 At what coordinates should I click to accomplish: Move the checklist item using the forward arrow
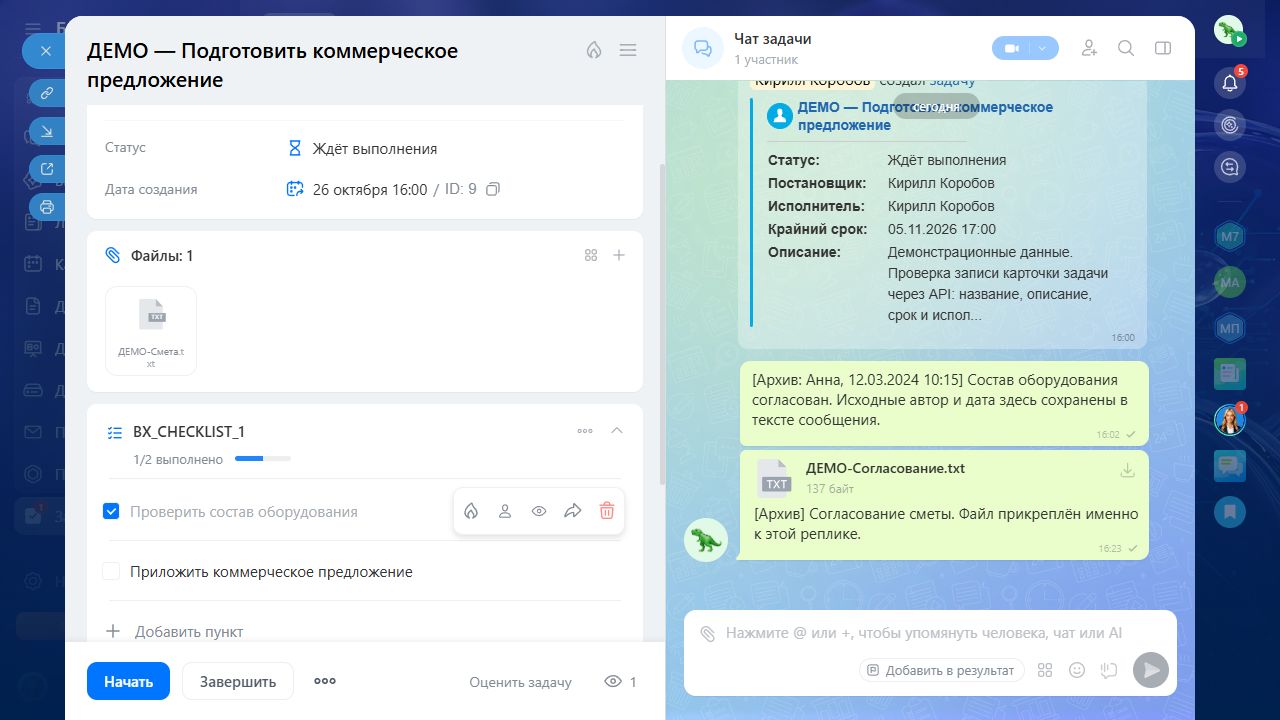573,511
